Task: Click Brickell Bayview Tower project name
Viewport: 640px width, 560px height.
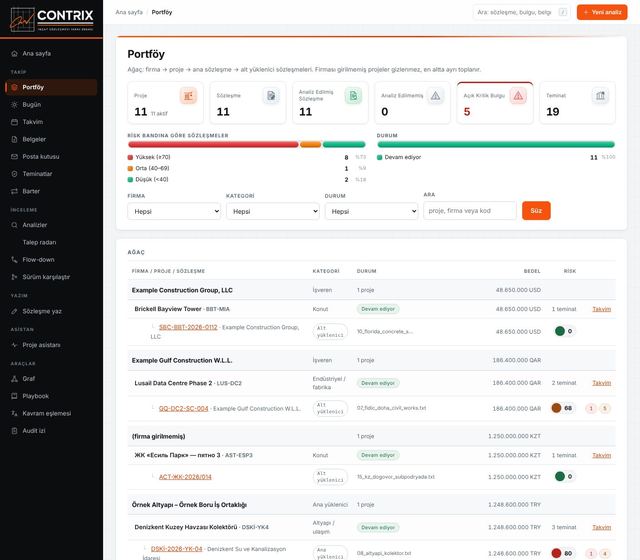Action: (168, 309)
